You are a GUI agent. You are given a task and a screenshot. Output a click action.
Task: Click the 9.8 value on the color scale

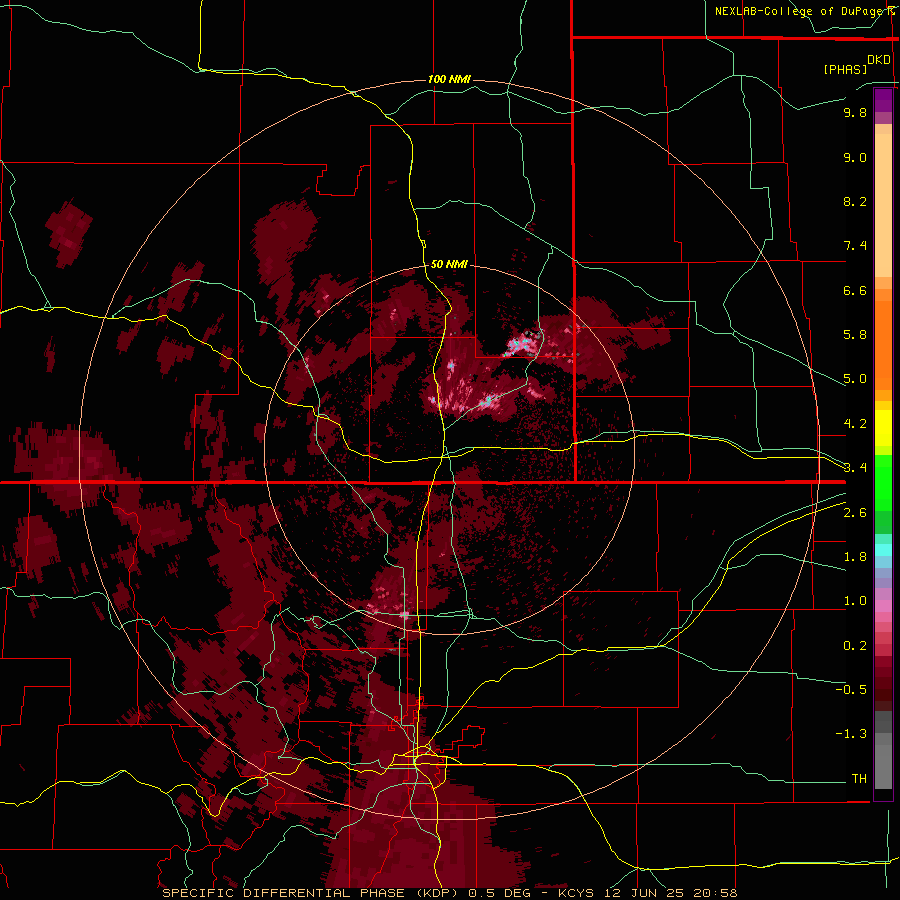(x=855, y=112)
